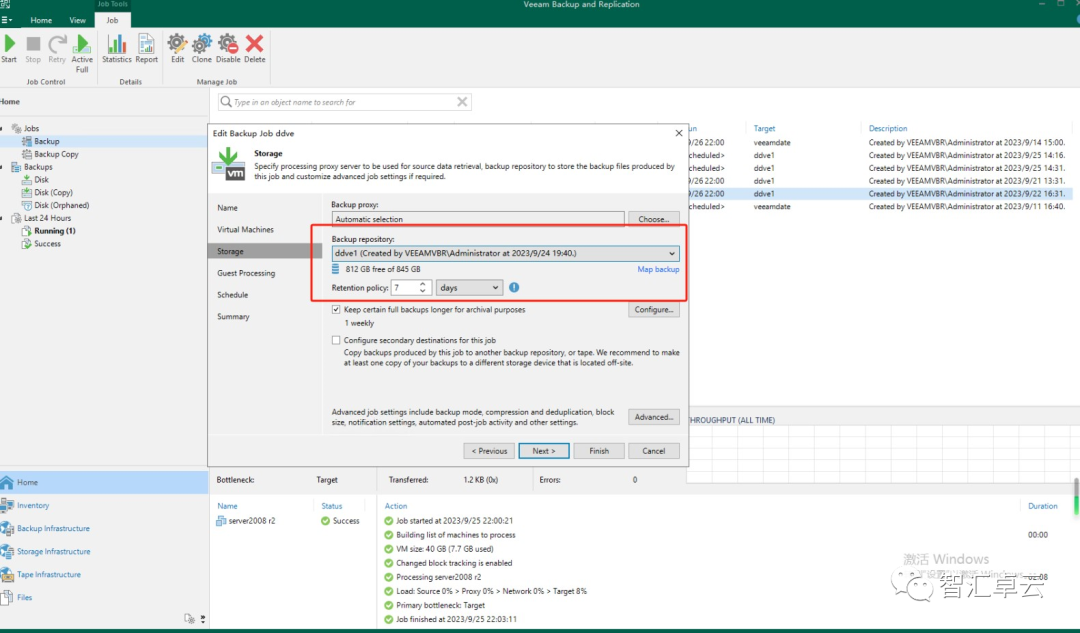The image size is (1080, 633).
Task: Click the Backup proxy text field
Action: (478, 219)
